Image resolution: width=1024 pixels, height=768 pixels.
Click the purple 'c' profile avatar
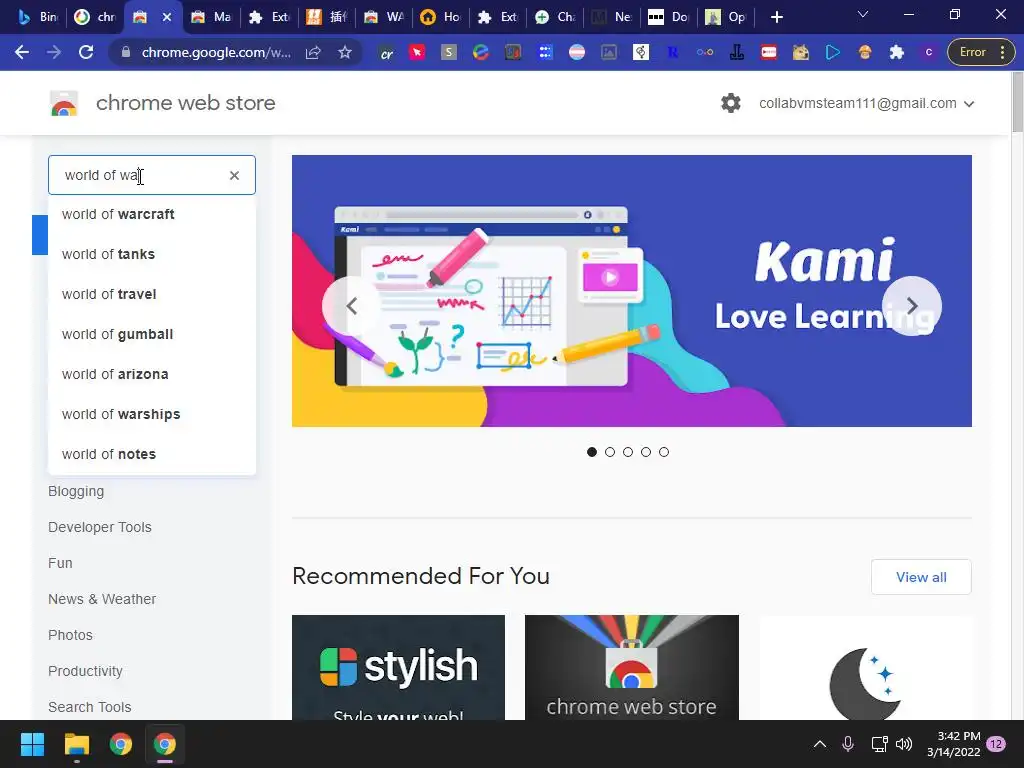pyautogui.click(x=929, y=52)
